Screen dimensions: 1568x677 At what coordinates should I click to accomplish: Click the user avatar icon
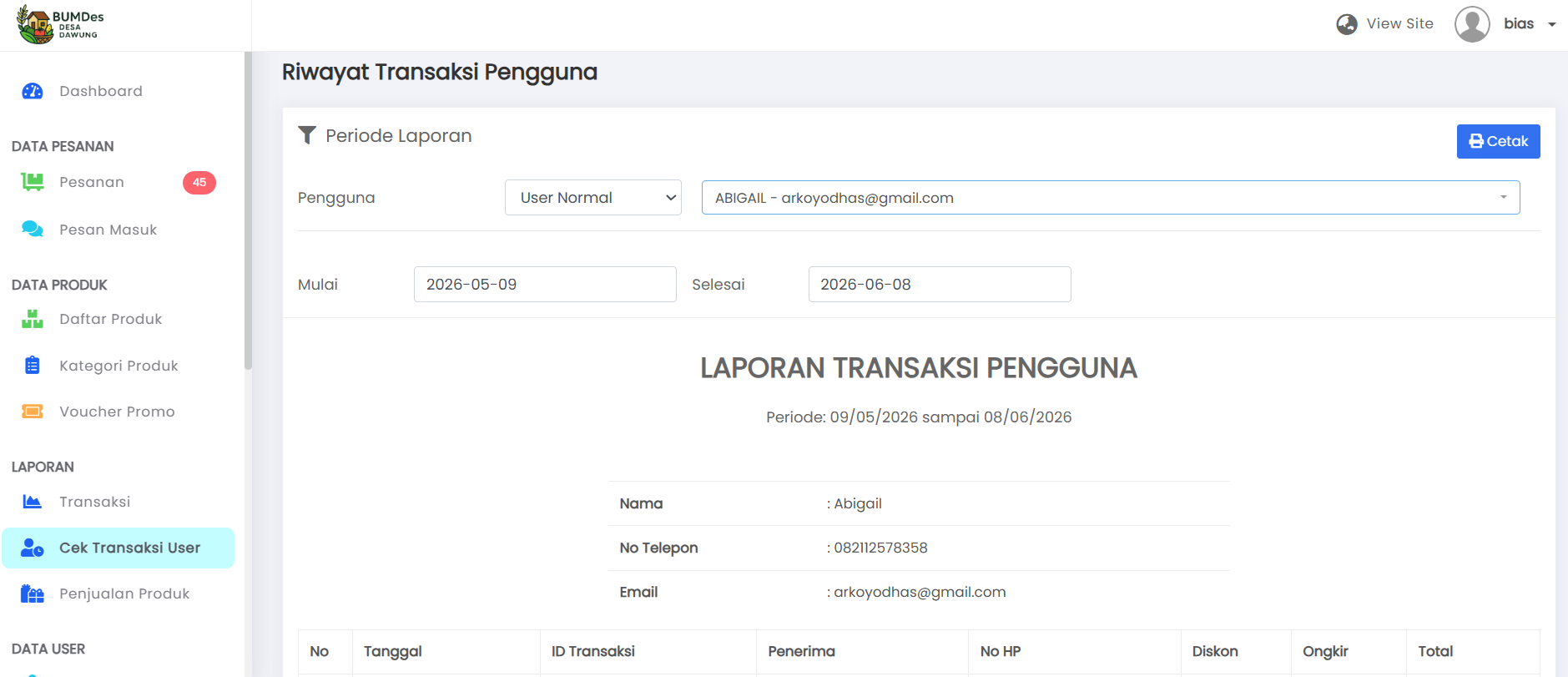pyautogui.click(x=1472, y=24)
